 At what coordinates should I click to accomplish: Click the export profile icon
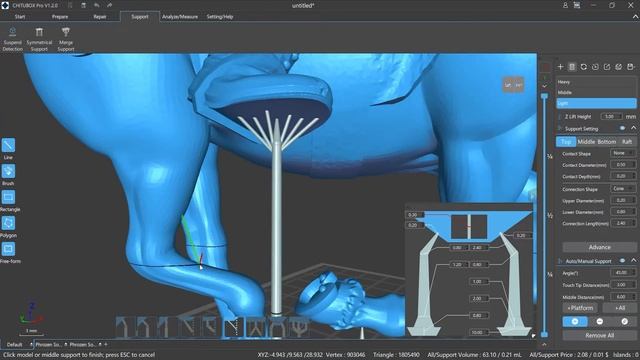[x=607, y=67]
